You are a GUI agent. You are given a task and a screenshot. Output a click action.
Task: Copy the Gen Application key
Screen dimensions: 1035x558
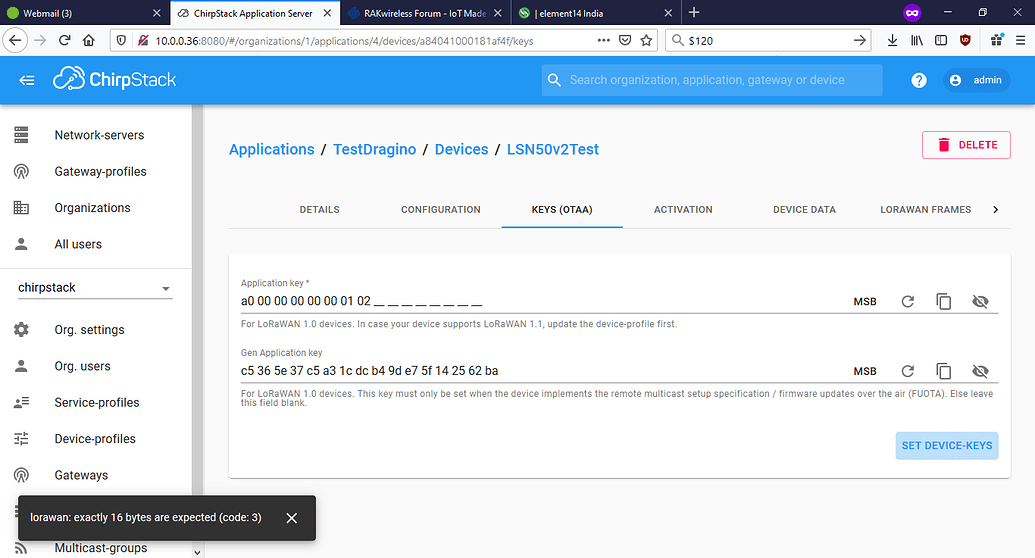pos(943,371)
